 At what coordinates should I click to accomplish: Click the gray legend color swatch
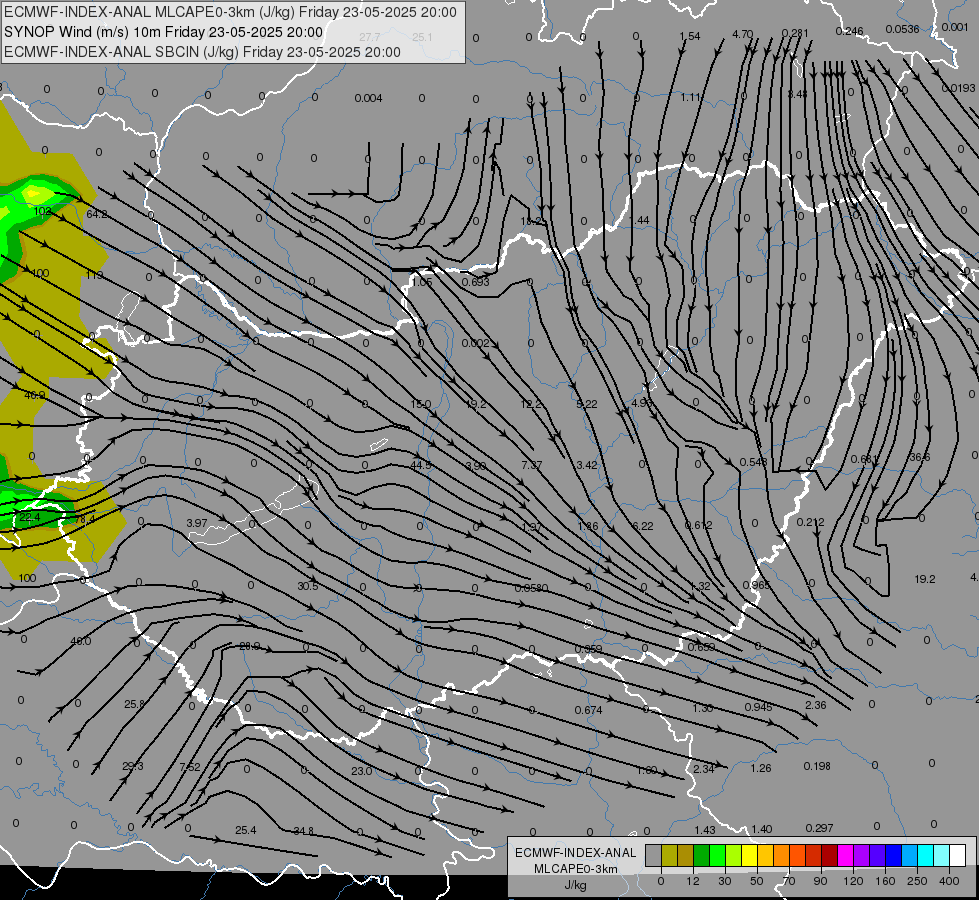tap(654, 856)
